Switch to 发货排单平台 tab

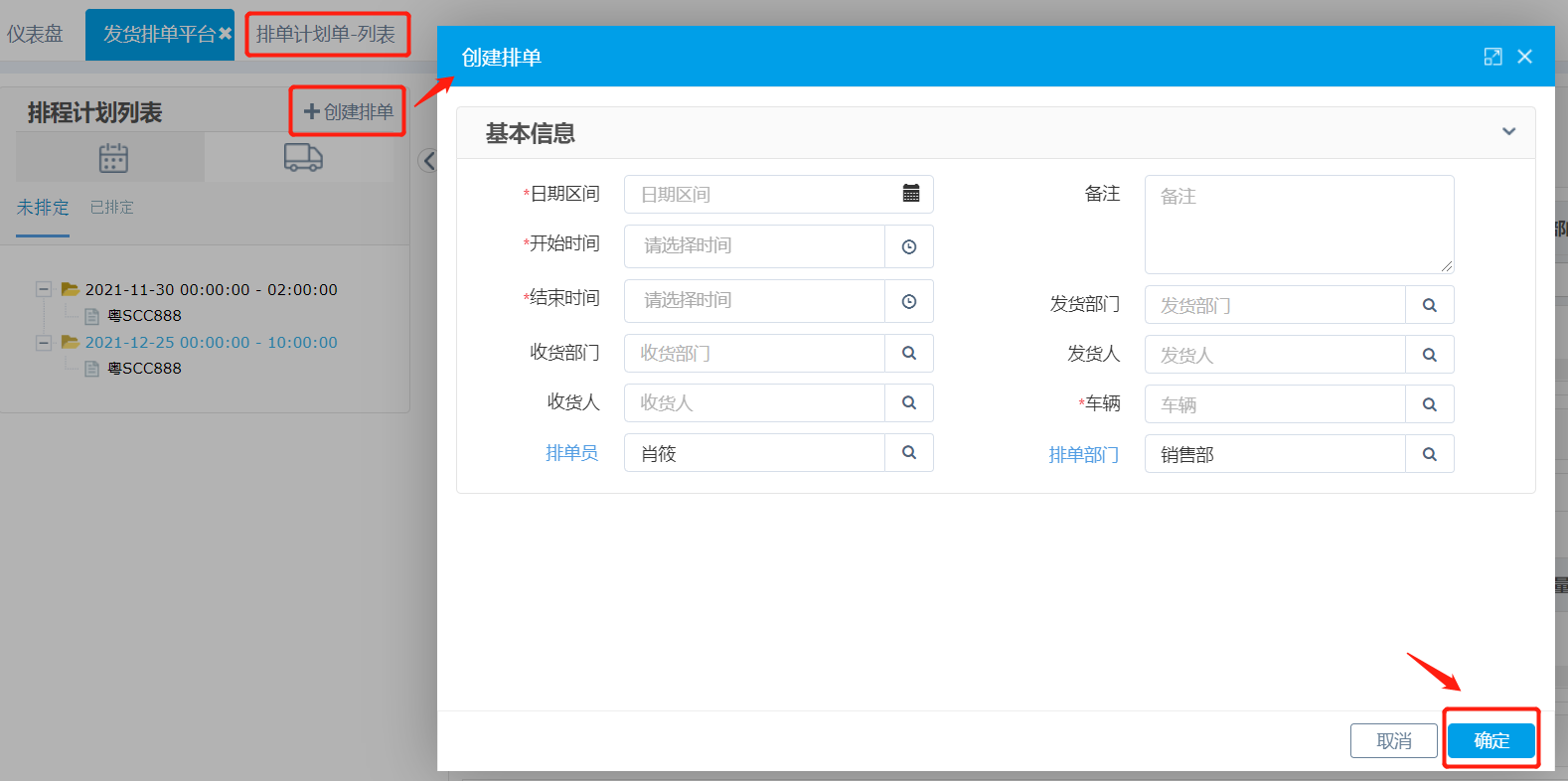(x=159, y=34)
